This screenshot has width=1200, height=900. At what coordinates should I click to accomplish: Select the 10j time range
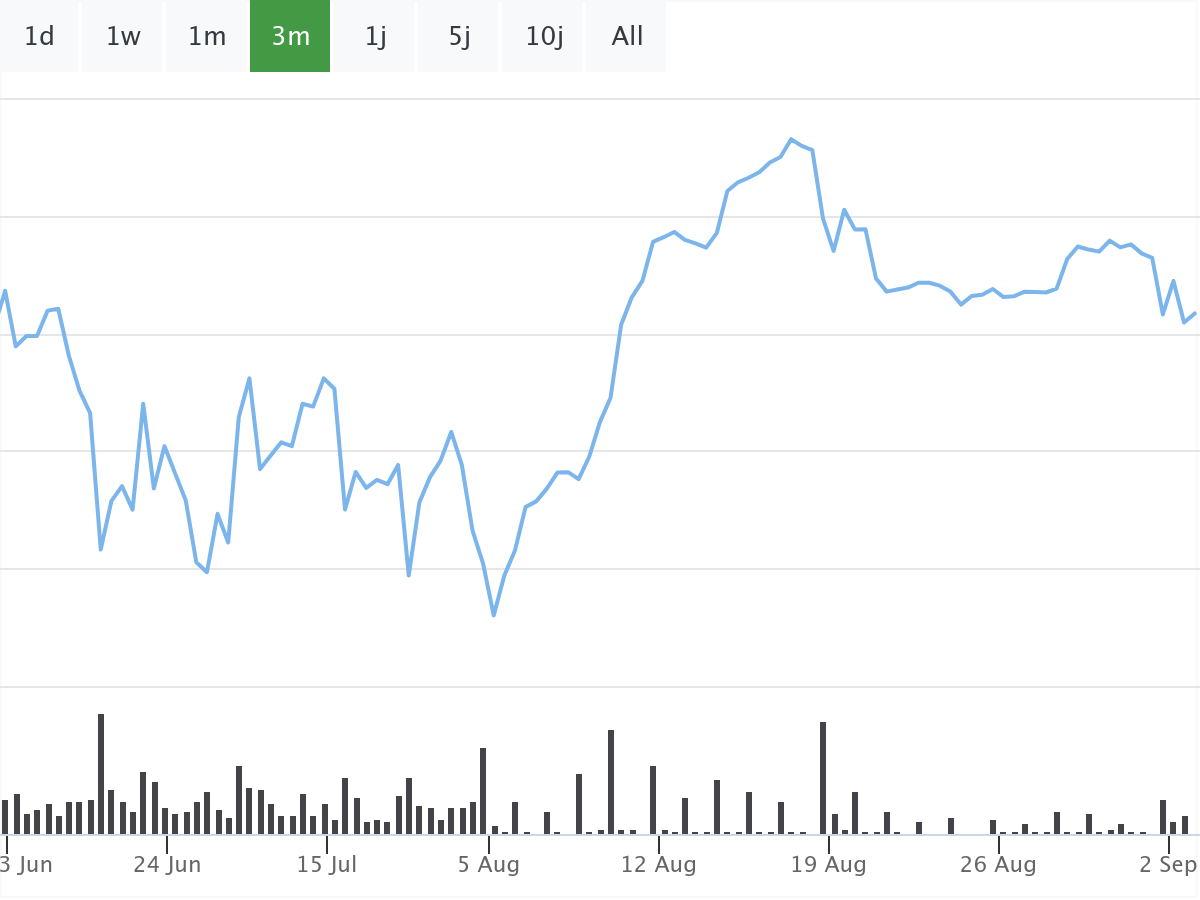[x=544, y=37]
